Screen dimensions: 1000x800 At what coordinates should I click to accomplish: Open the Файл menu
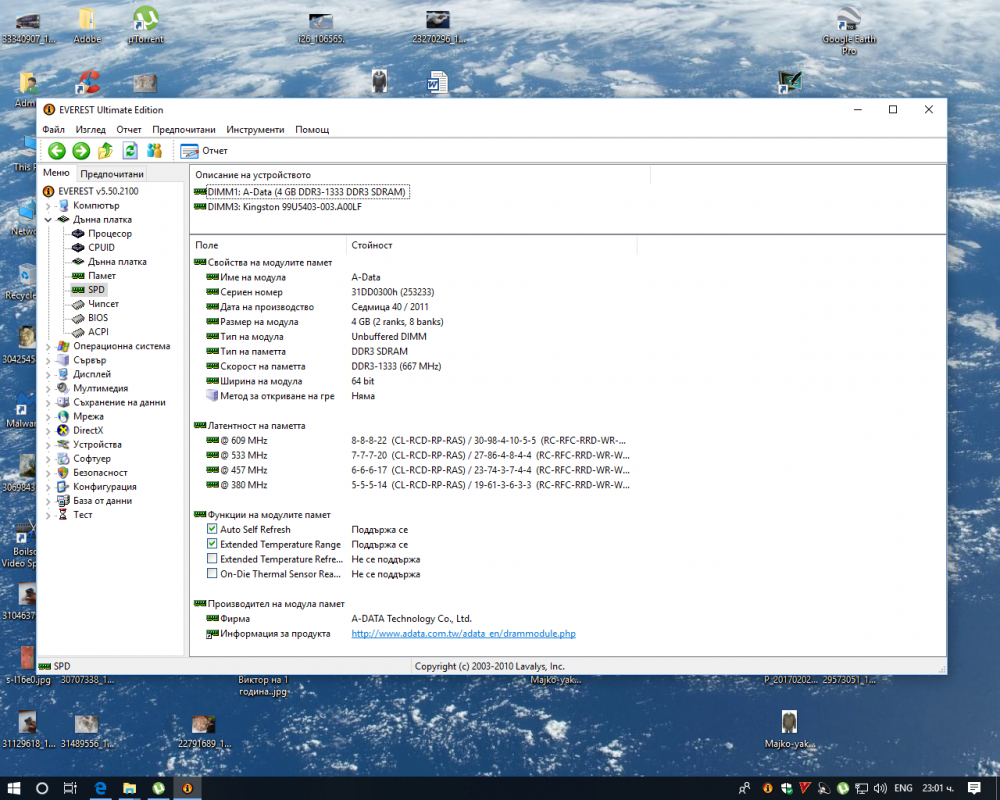click(x=54, y=130)
